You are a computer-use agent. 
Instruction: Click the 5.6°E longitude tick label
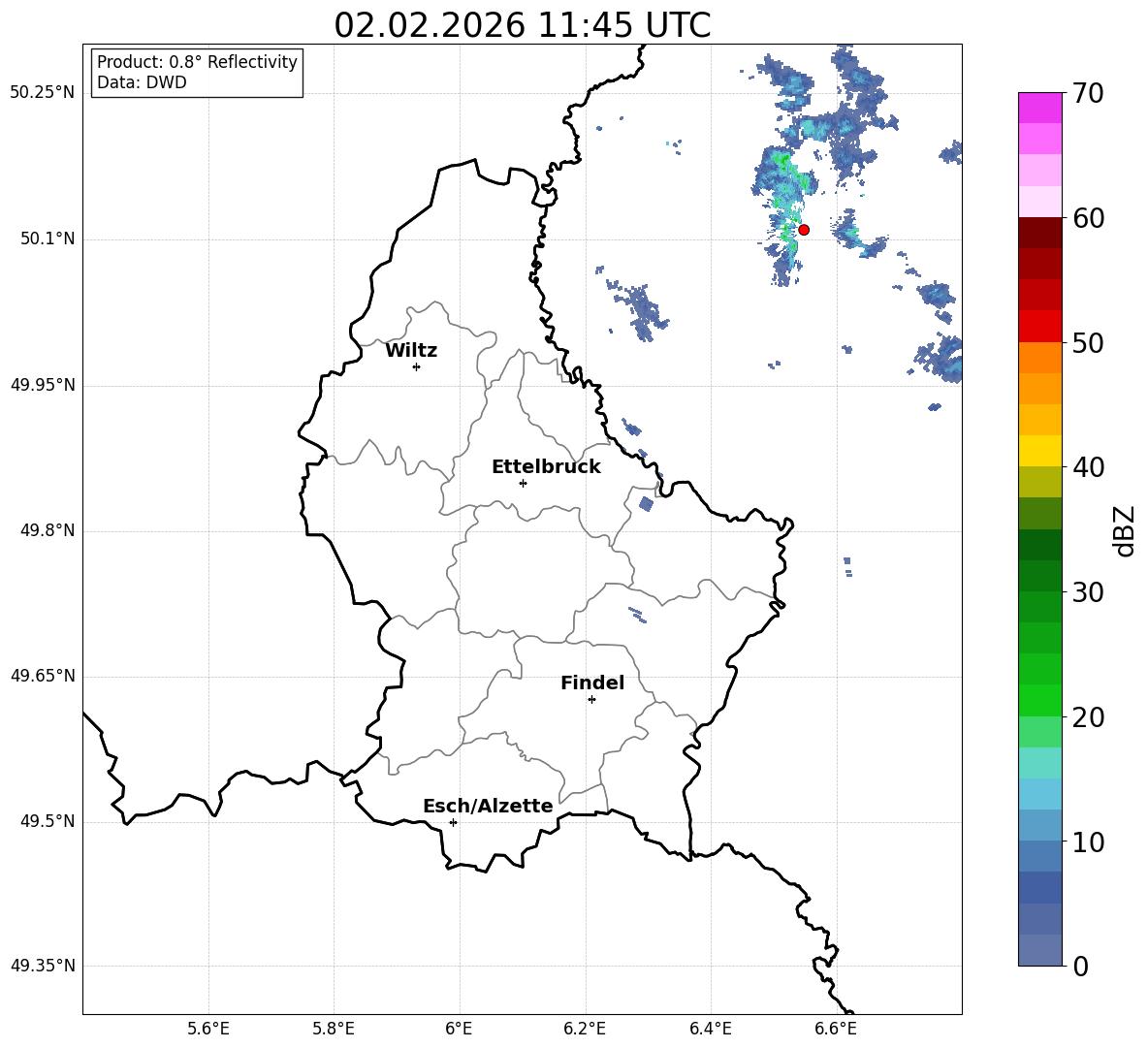pos(208,1029)
